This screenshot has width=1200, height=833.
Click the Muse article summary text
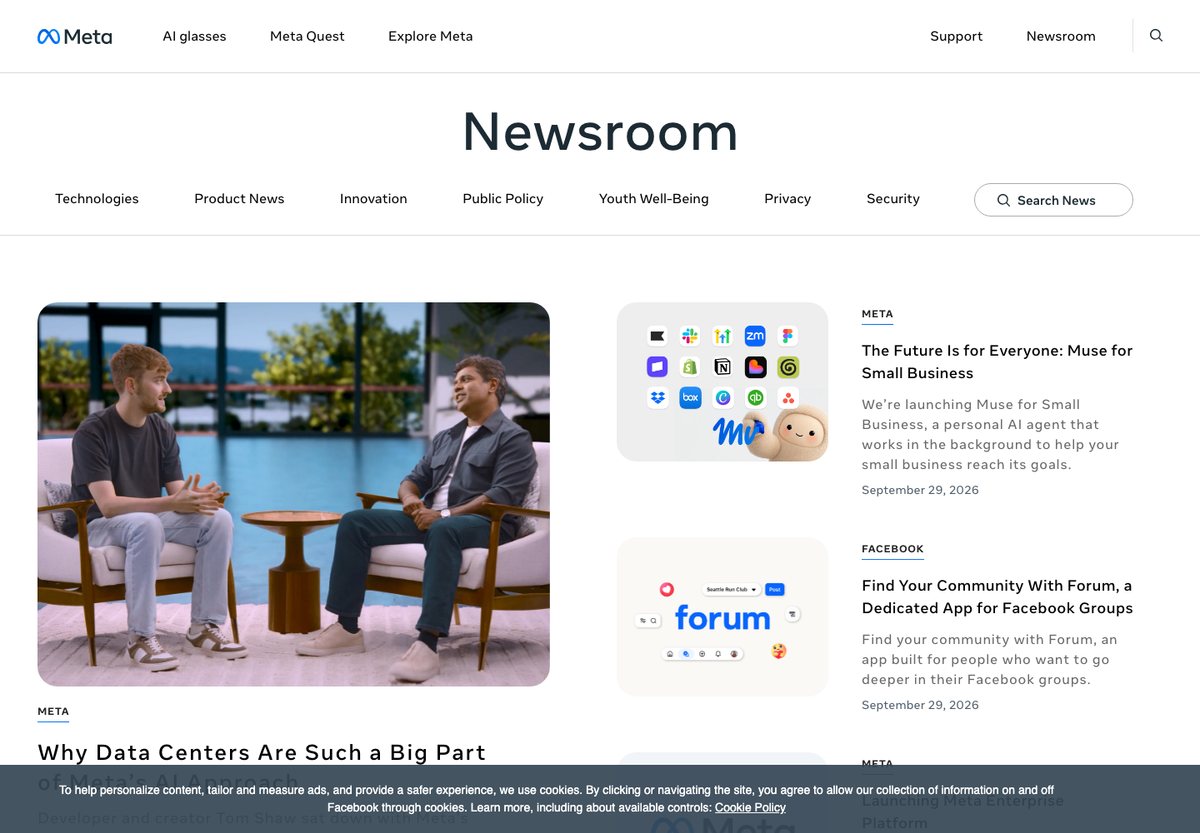(x=991, y=434)
